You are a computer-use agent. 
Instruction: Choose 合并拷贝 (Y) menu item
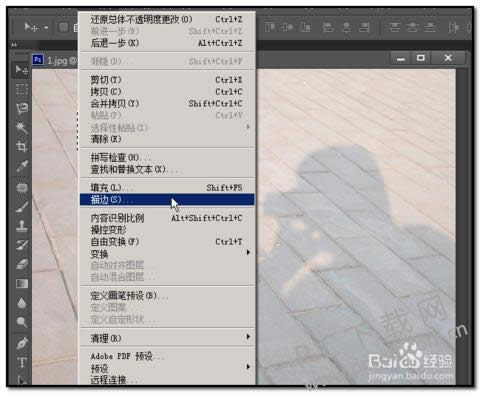tap(167, 104)
